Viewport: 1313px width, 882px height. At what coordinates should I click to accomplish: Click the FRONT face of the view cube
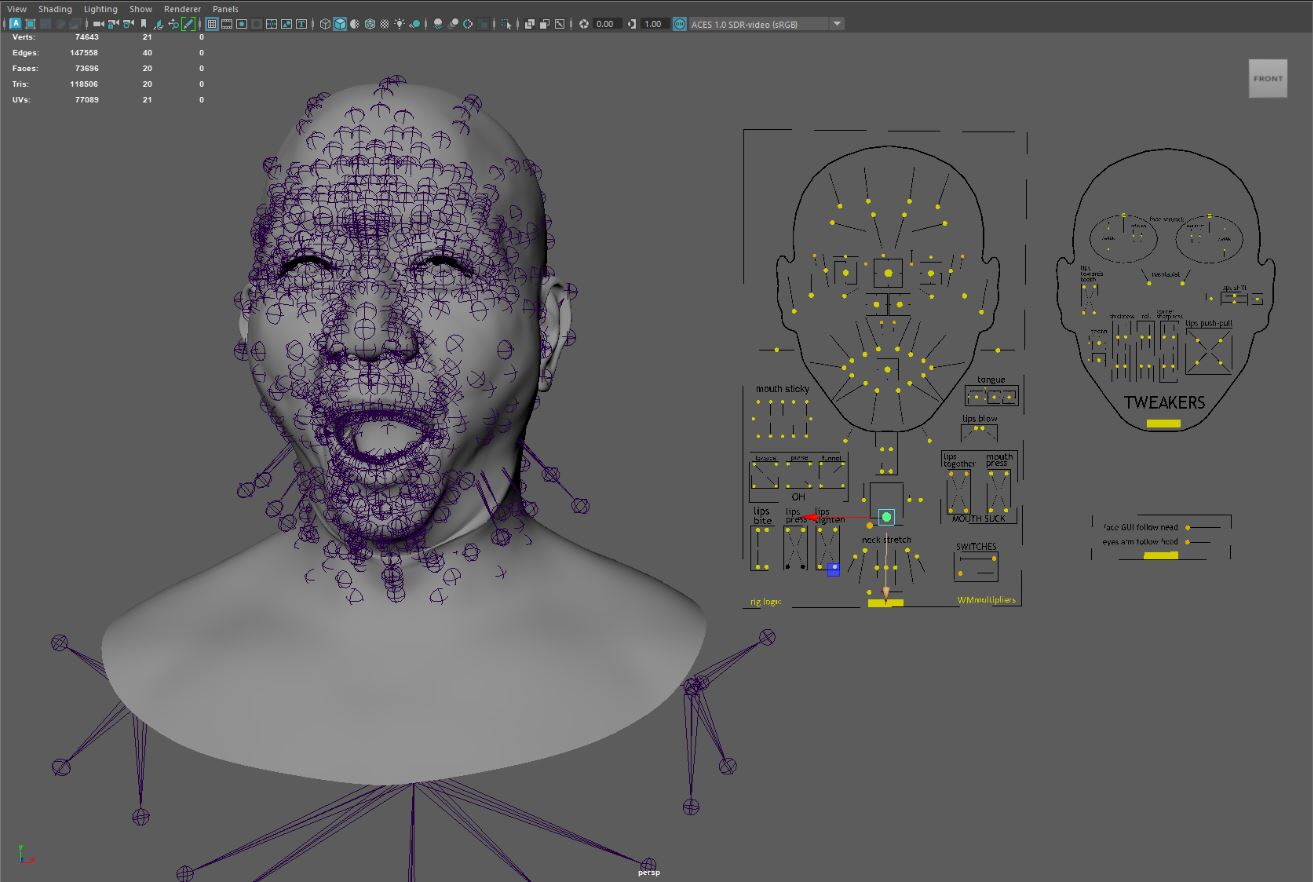point(1268,79)
